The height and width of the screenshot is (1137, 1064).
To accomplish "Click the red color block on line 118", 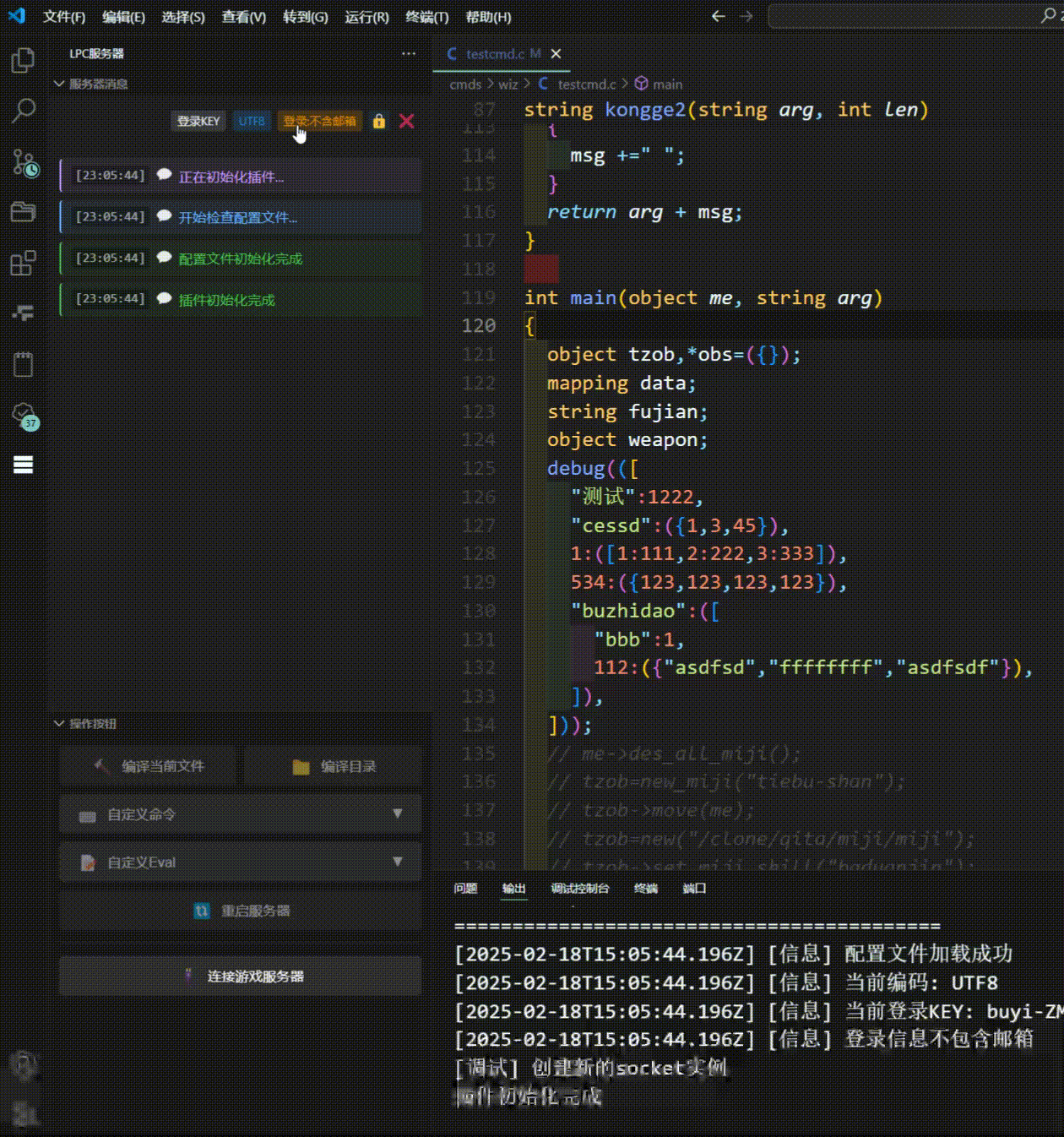I will point(541,269).
